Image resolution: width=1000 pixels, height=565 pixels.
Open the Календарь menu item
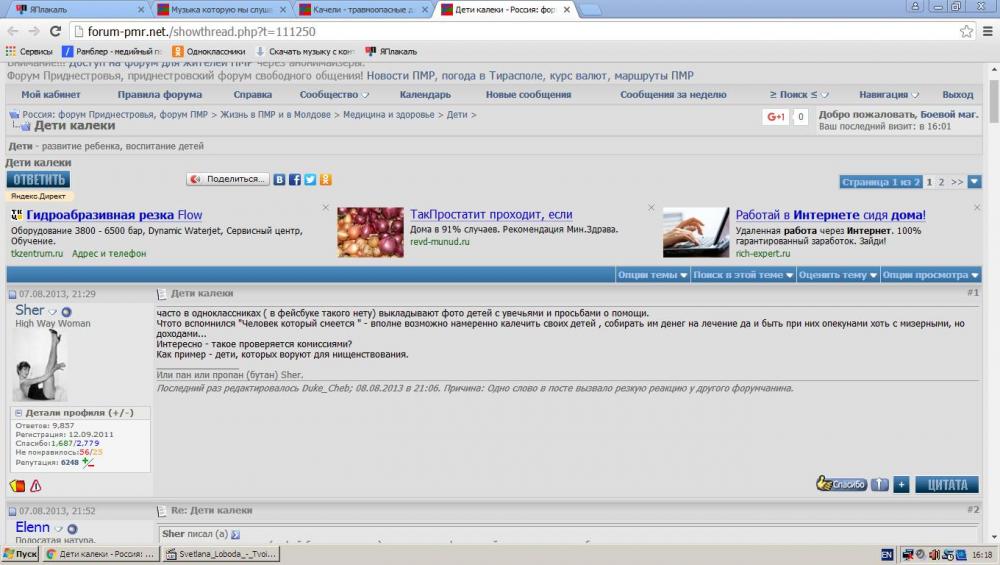coord(425,95)
